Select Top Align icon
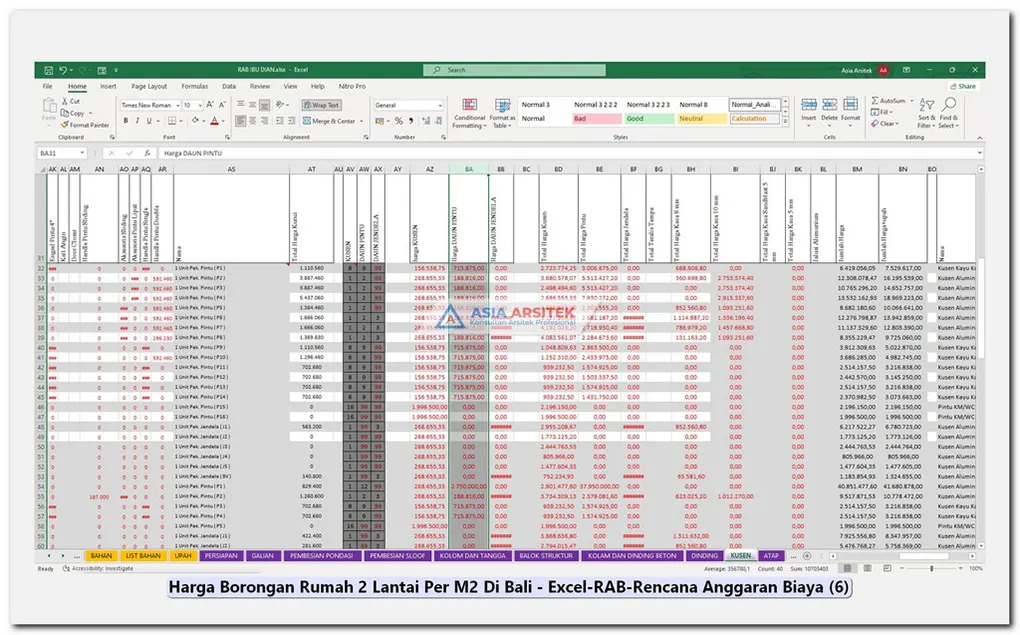Image resolution: width=1020 pixels, height=635 pixels. point(241,105)
